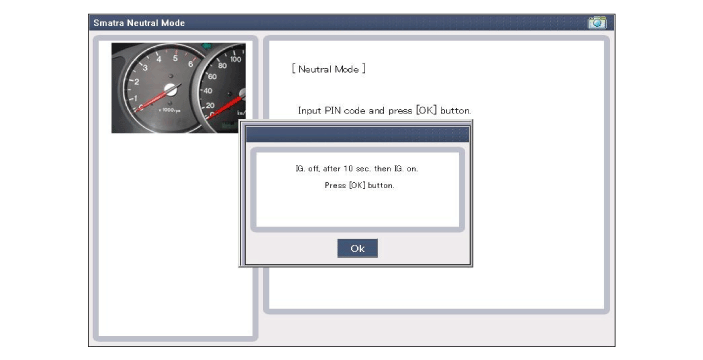Click the popup dialog's blank title bar
This screenshot has height=360, width=703.
coord(357,134)
